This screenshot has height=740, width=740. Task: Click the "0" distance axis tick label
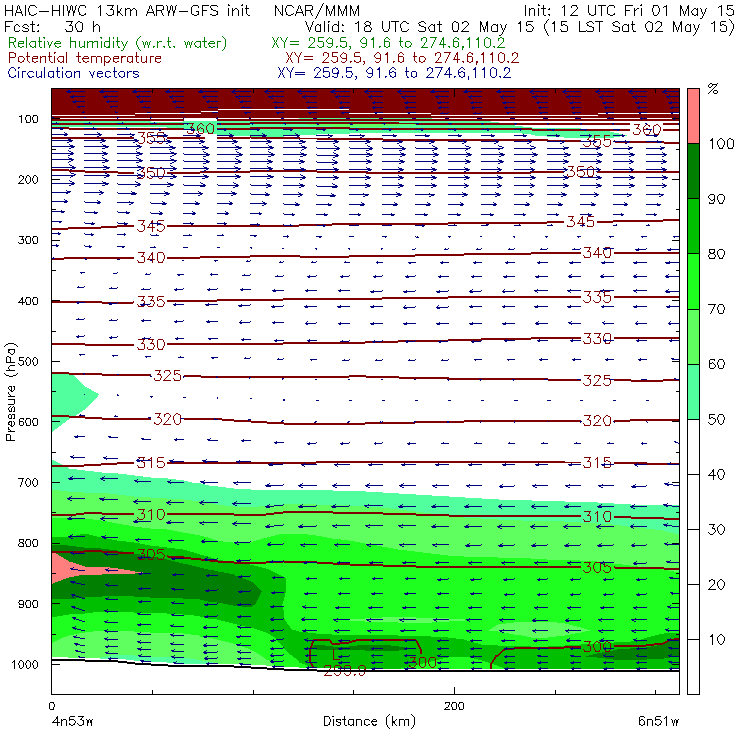51,706
